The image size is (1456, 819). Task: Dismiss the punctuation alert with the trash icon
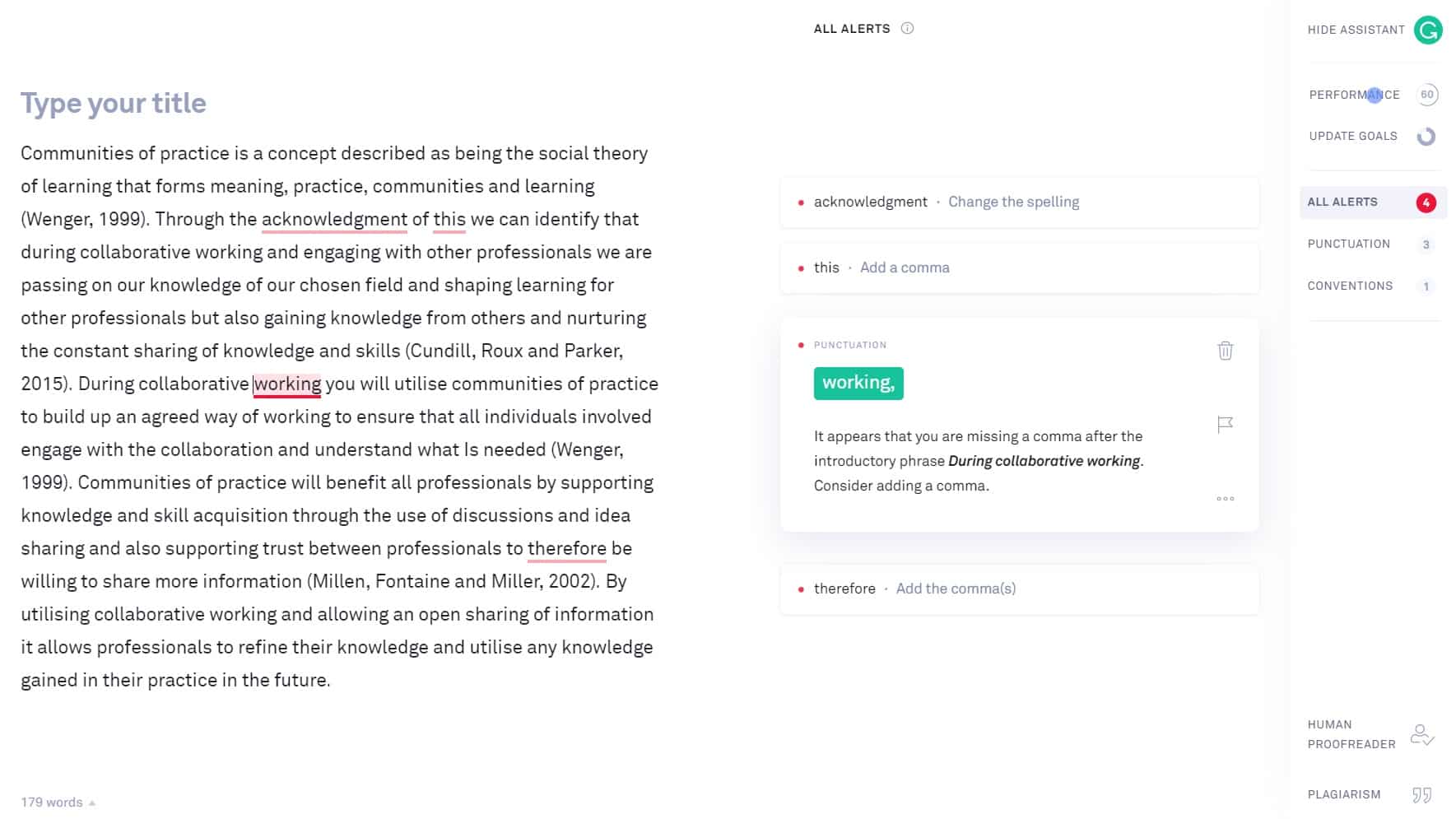(1226, 350)
